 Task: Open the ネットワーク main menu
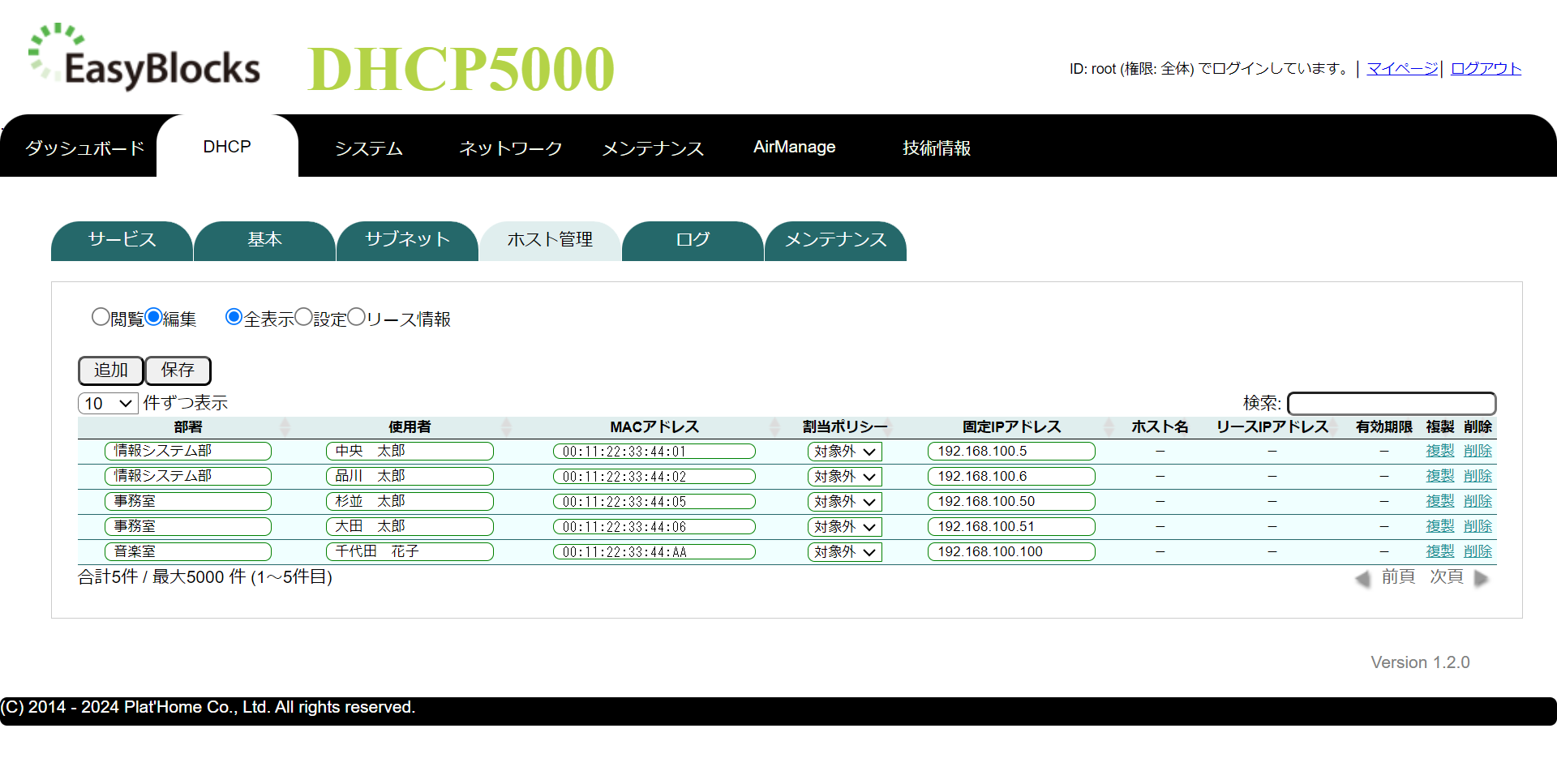coord(511,148)
